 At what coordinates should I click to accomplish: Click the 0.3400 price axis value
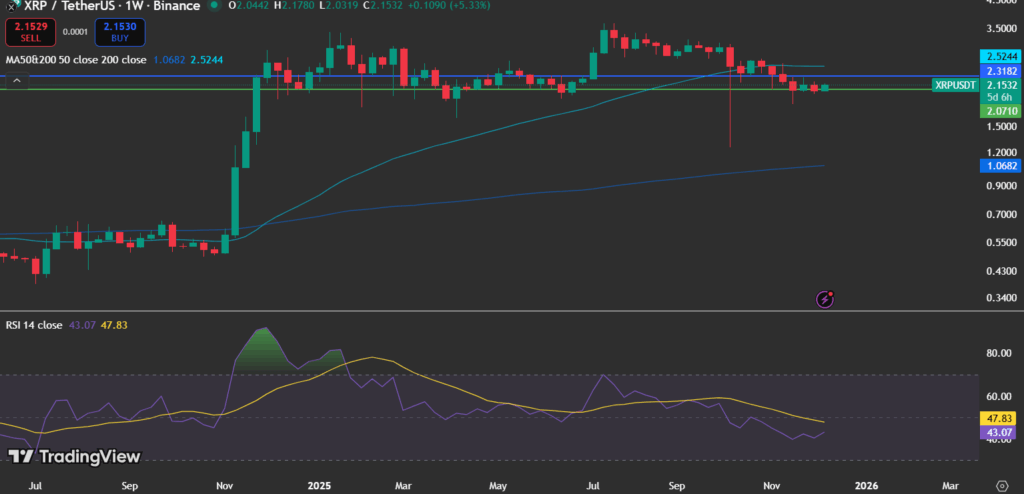coord(1002,298)
